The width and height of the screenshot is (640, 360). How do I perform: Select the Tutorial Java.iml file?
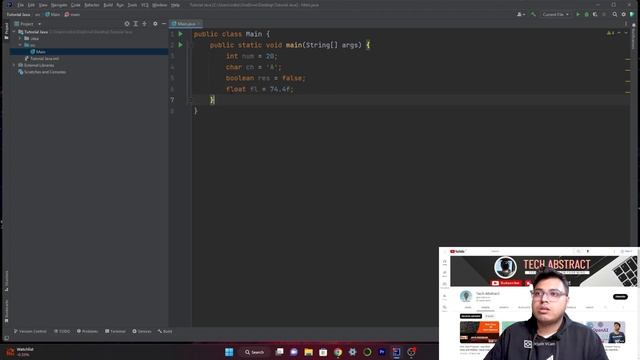coord(42,59)
